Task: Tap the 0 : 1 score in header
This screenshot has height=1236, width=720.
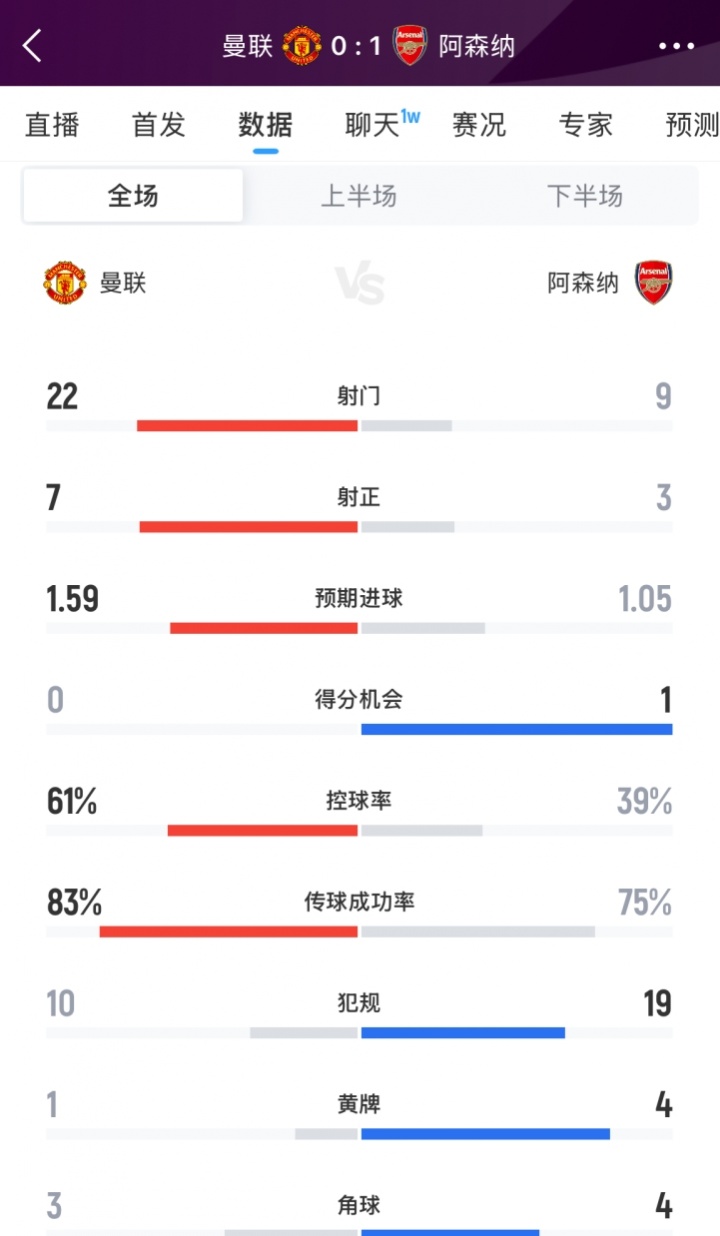Action: [x=356, y=46]
